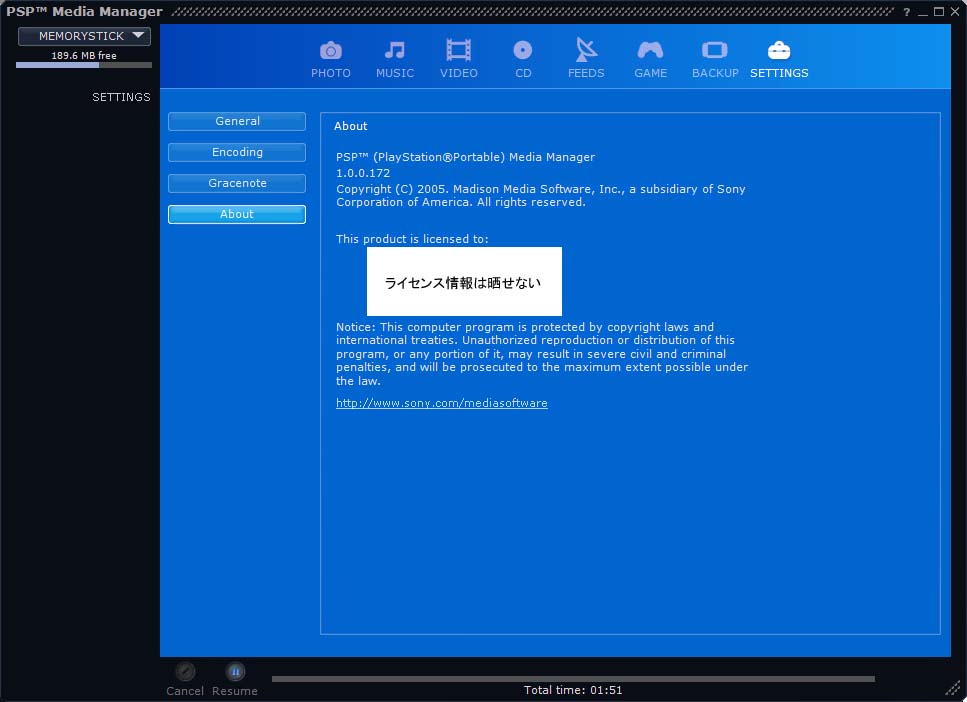Click the 'This product is licensed to:' text
This screenshot has height=702, width=967.
(x=412, y=239)
